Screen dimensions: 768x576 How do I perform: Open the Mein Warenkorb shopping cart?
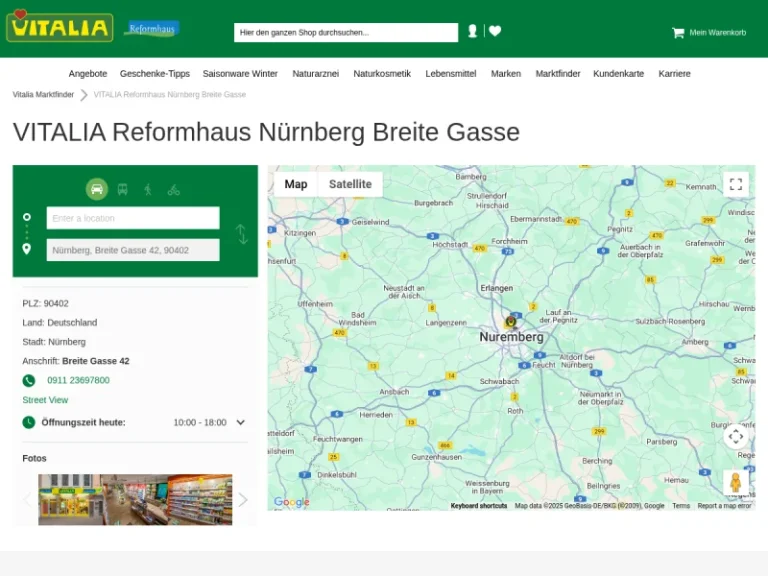pos(709,33)
